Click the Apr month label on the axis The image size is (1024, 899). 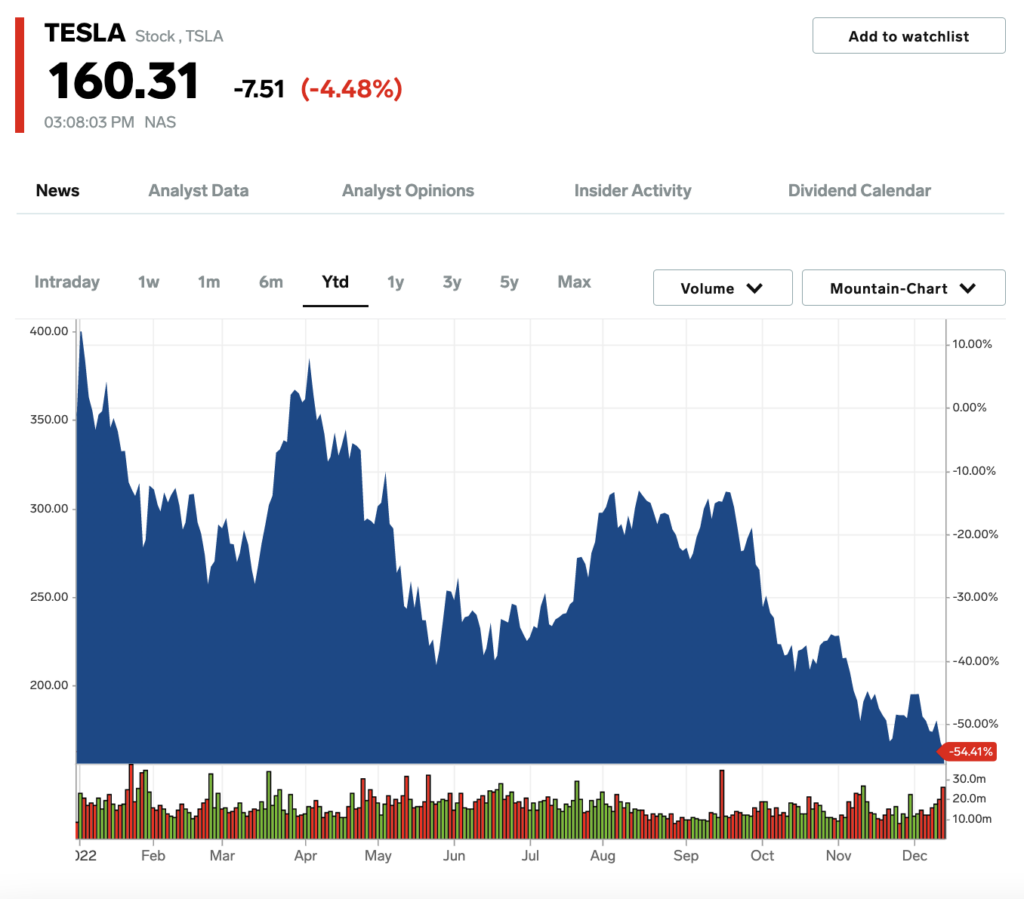pos(306,855)
